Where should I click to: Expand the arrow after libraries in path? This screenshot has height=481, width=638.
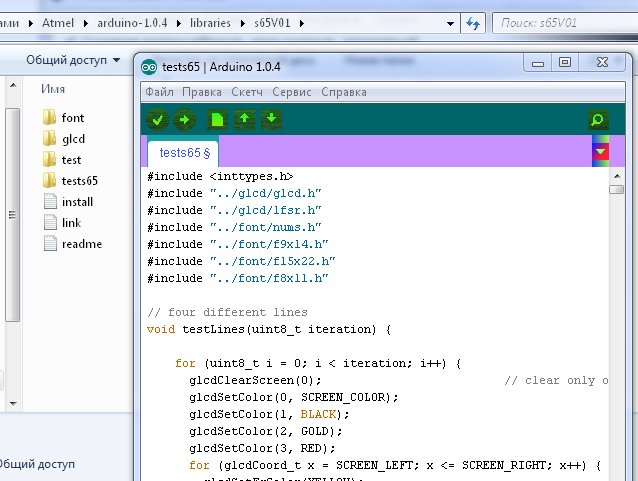point(243,24)
